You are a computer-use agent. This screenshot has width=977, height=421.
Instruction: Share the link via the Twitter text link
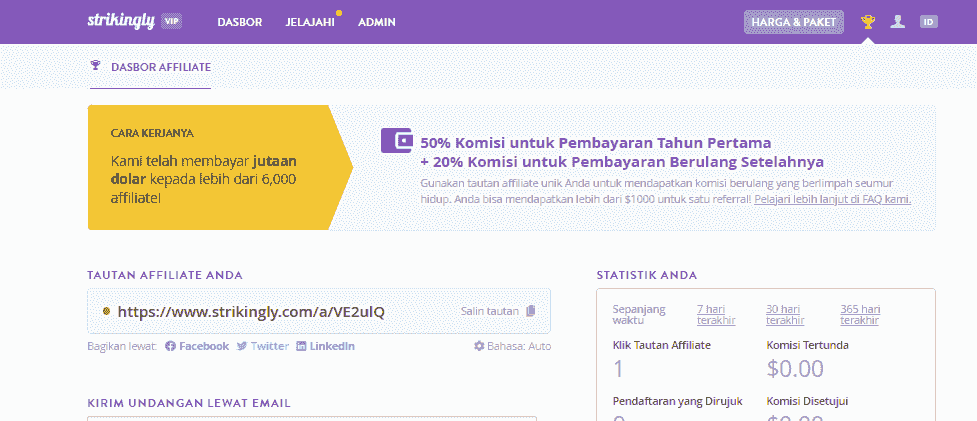pyautogui.click(x=270, y=346)
